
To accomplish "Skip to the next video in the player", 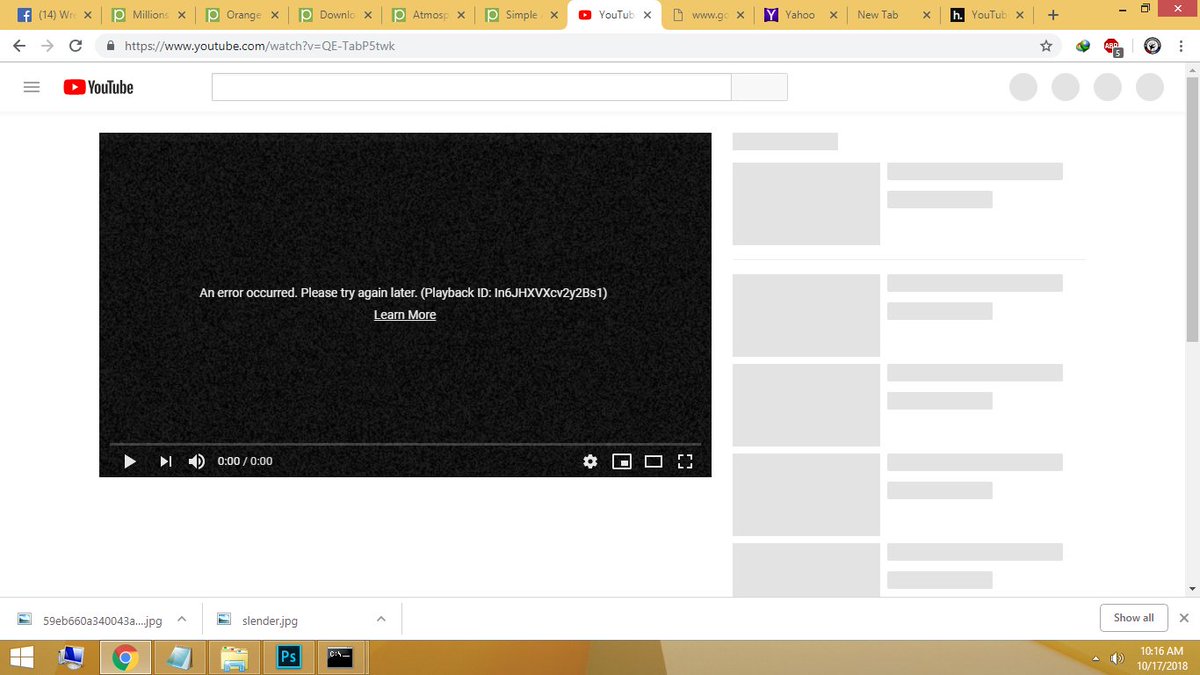I will click(166, 461).
